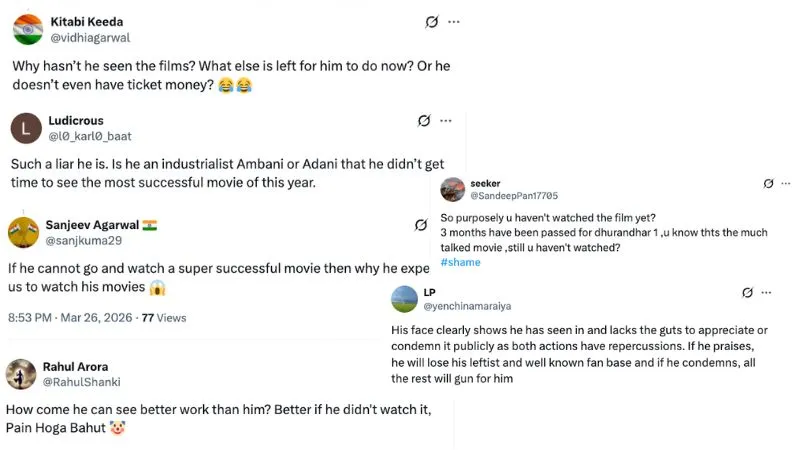
Task: Show more options for LP's tweet
Action: pyautogui.click(x=766, y=293)
